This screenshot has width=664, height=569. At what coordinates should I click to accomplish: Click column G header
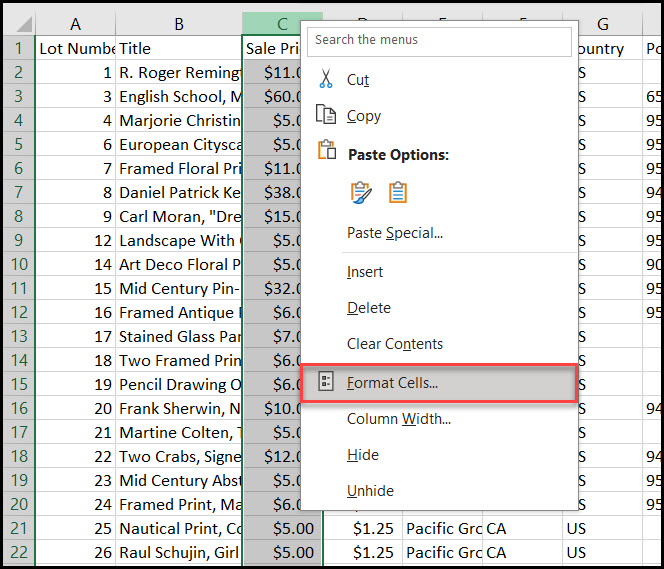602,24
